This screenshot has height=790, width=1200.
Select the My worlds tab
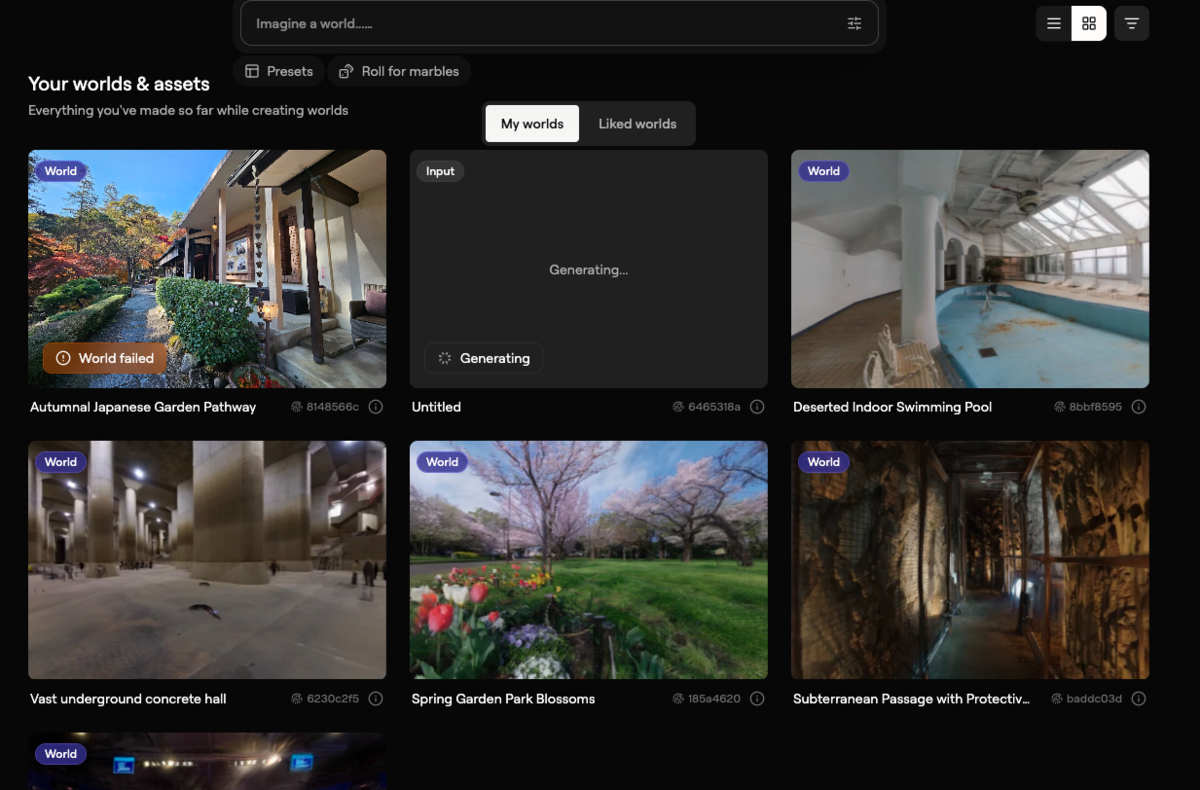532,124
